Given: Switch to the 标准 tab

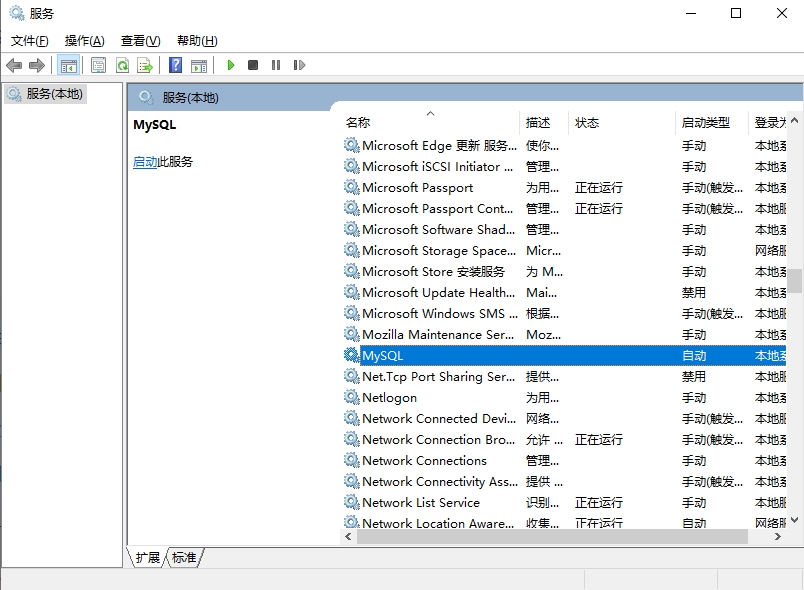Looking at the screenshot, I should [184, 558].
